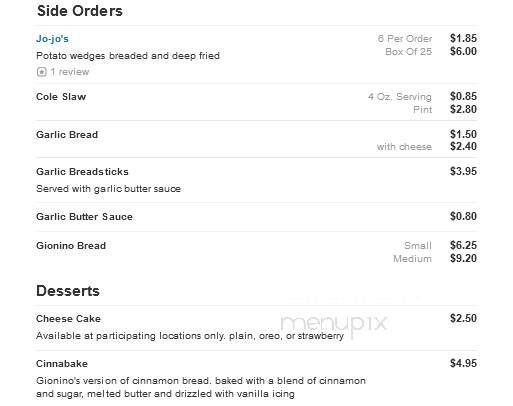Select the Garlic Bread item name
Viewport: 513px width, 406px height.
[x=67, y=135]
